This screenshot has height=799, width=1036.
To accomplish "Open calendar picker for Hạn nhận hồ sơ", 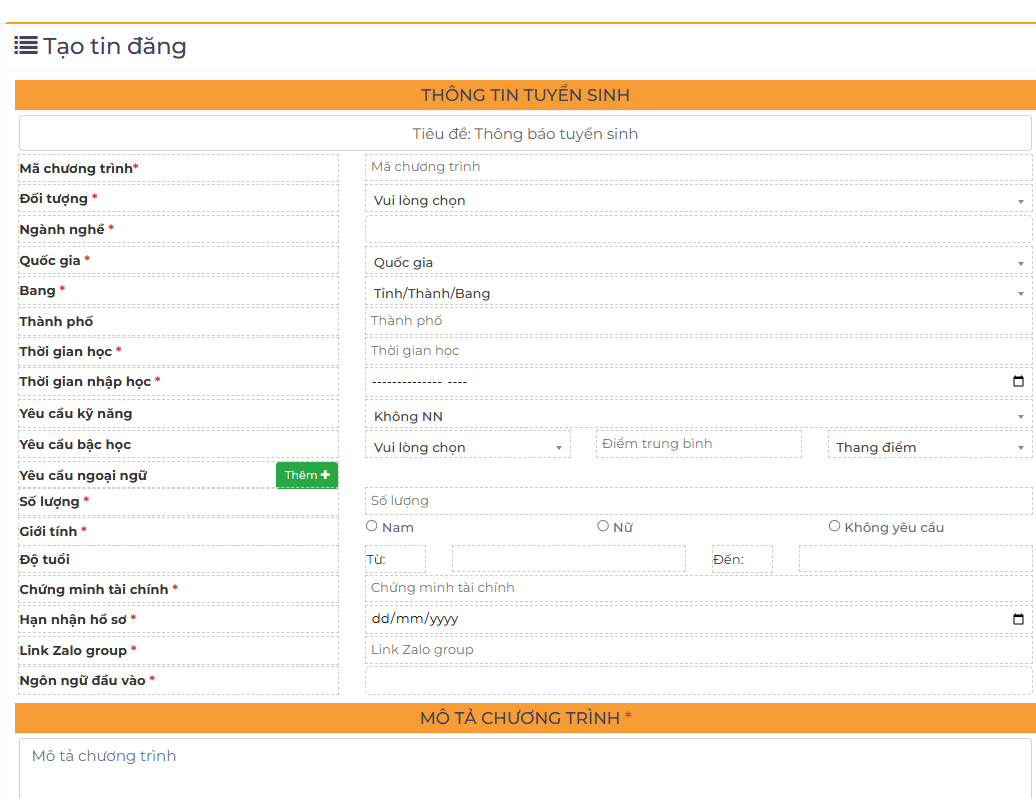I will click(x=1018, y=619).
